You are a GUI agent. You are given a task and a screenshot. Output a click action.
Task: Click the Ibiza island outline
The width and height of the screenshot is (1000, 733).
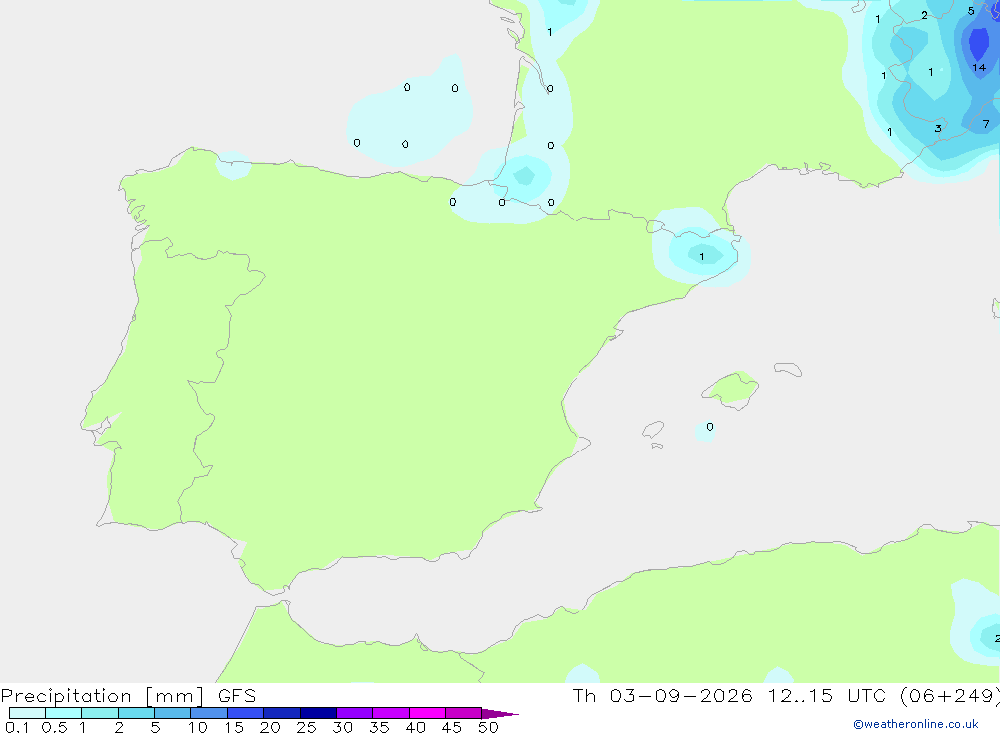[x=653, y=430]
